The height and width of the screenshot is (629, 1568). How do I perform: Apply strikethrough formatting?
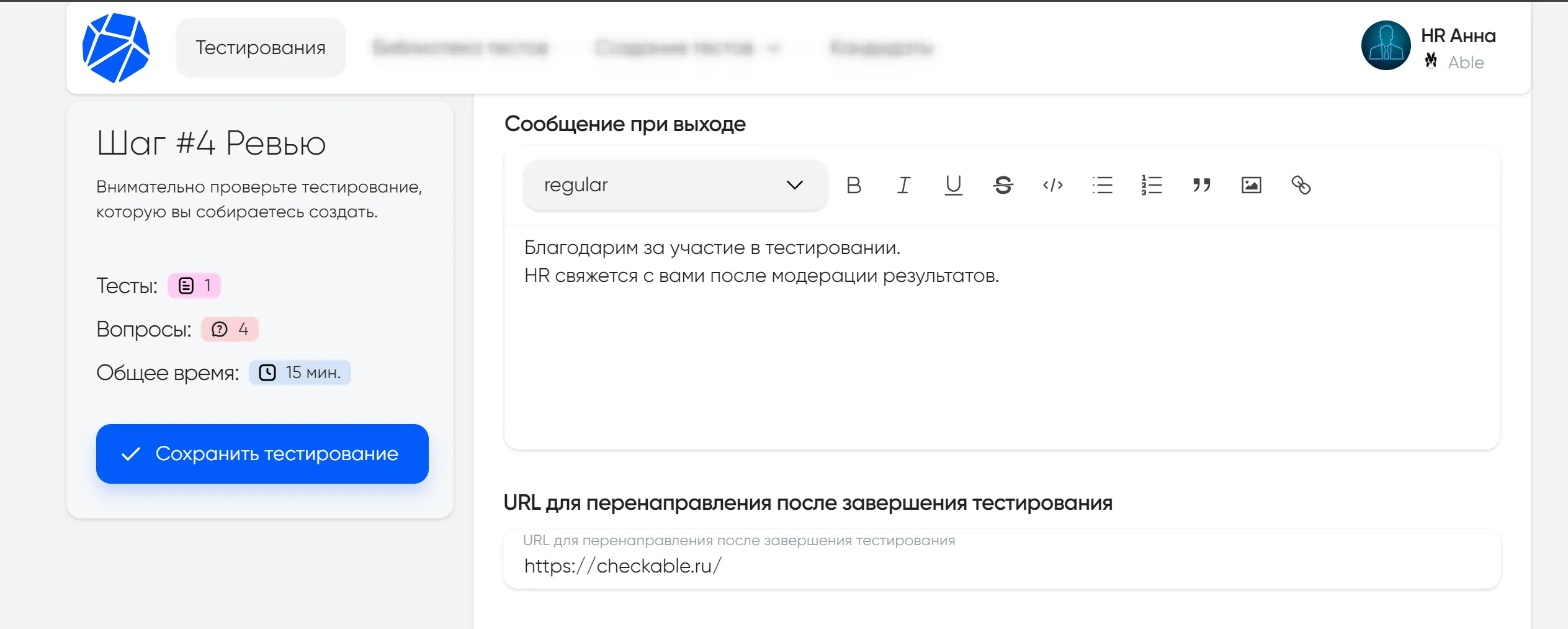1004,185
